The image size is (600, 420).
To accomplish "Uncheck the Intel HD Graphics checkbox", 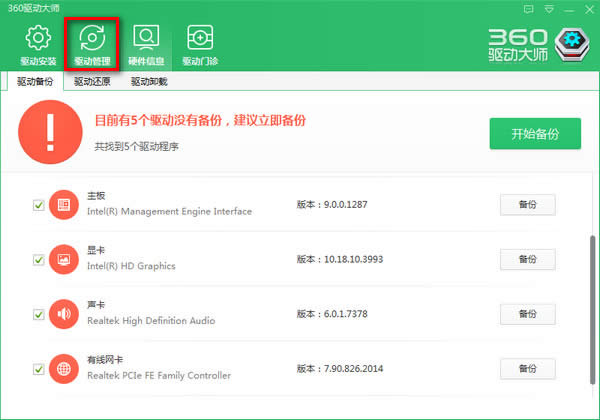I will click(39, 260).
